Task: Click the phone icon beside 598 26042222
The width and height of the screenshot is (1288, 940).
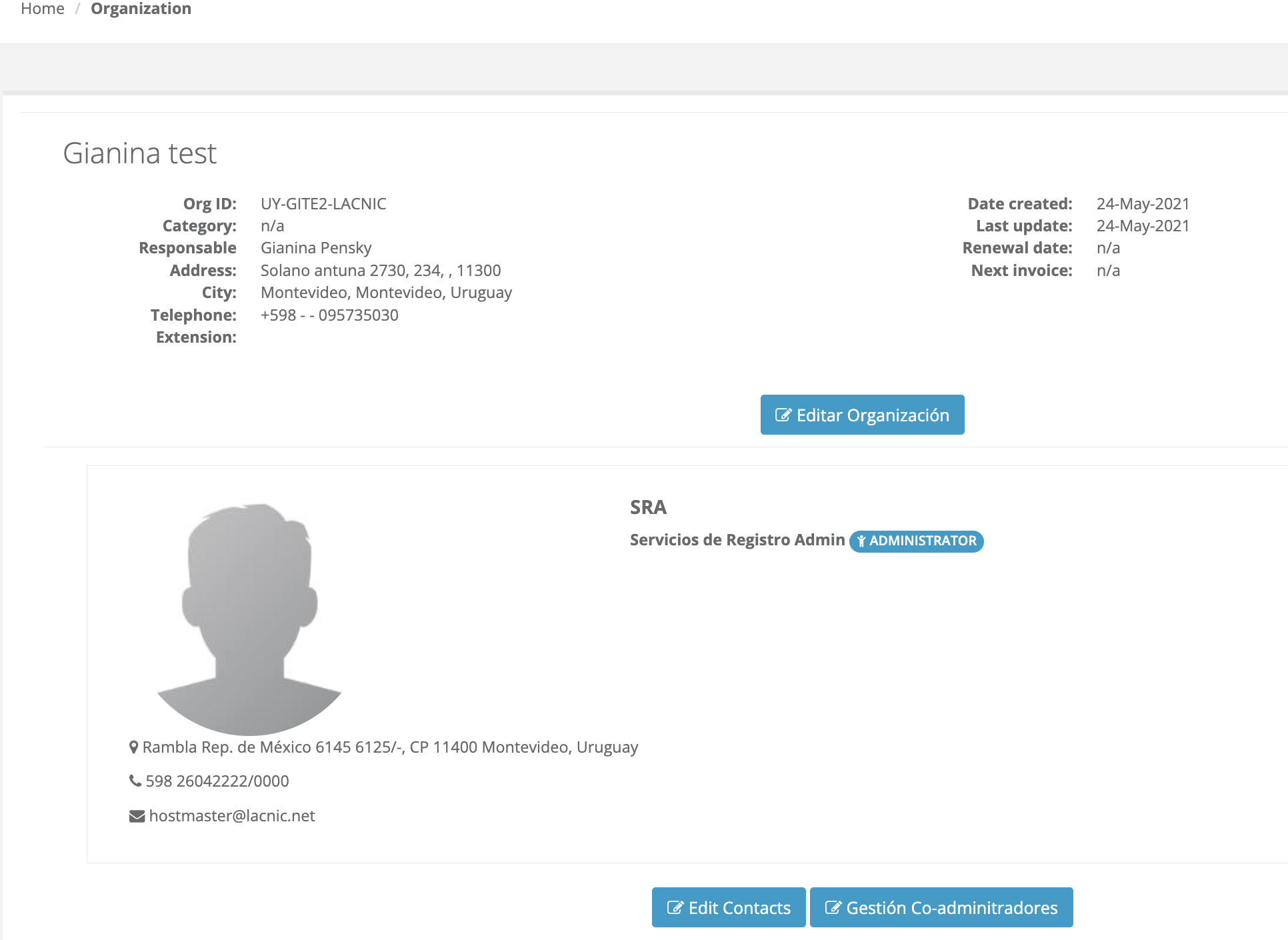Action: (x=135, y=781)
